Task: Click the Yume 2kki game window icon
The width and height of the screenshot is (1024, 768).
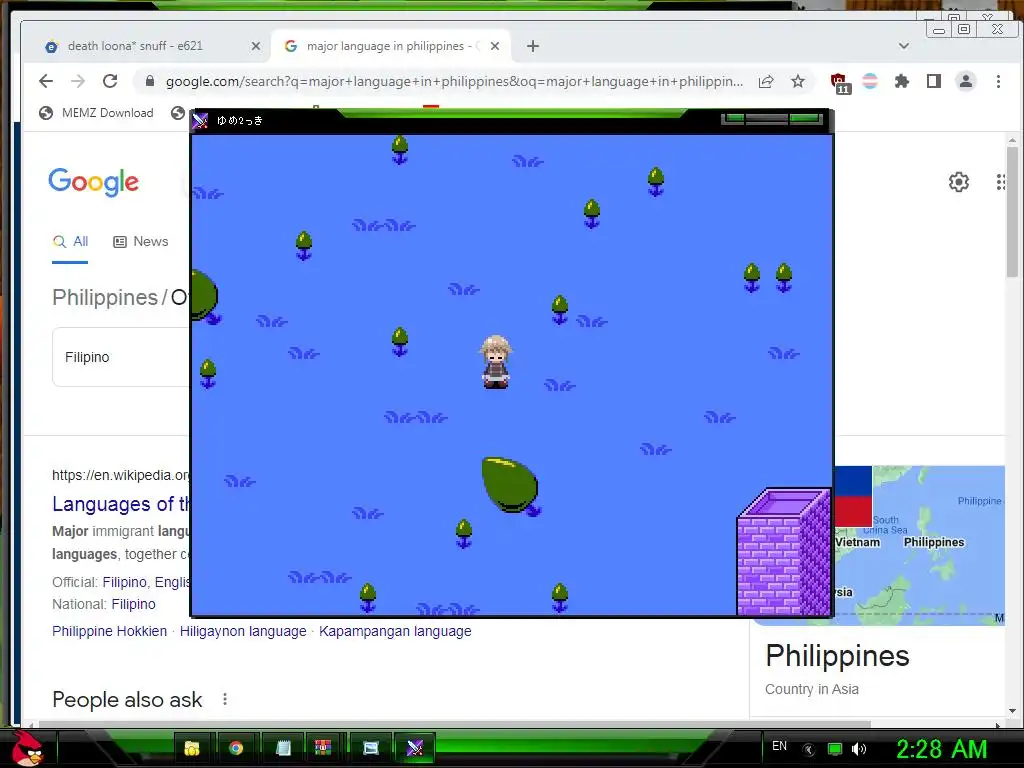Action: [200, 121]
